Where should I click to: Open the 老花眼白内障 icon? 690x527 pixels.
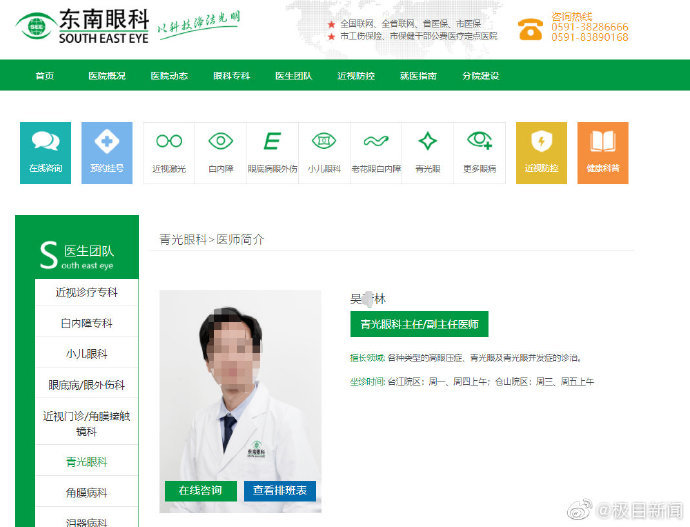pos(376,152)
